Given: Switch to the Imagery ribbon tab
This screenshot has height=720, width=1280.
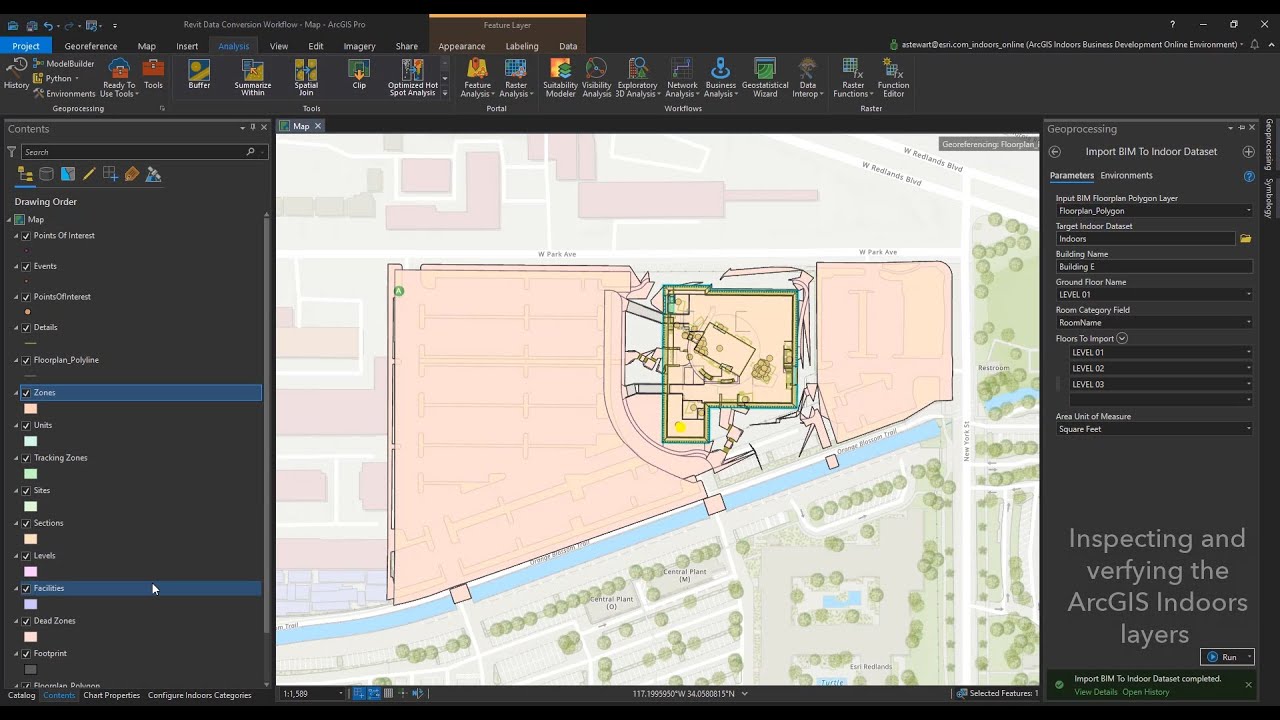Looking at the screenshot, I should (x=359, y=46).
